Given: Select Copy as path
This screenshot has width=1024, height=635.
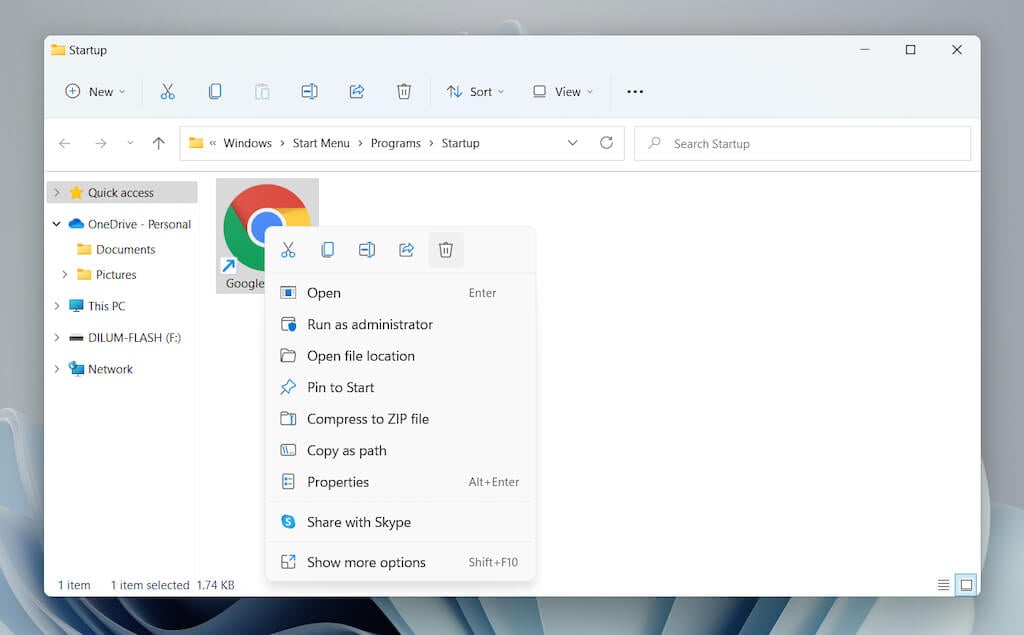Looking at the screenshot, I should point(400,451).
